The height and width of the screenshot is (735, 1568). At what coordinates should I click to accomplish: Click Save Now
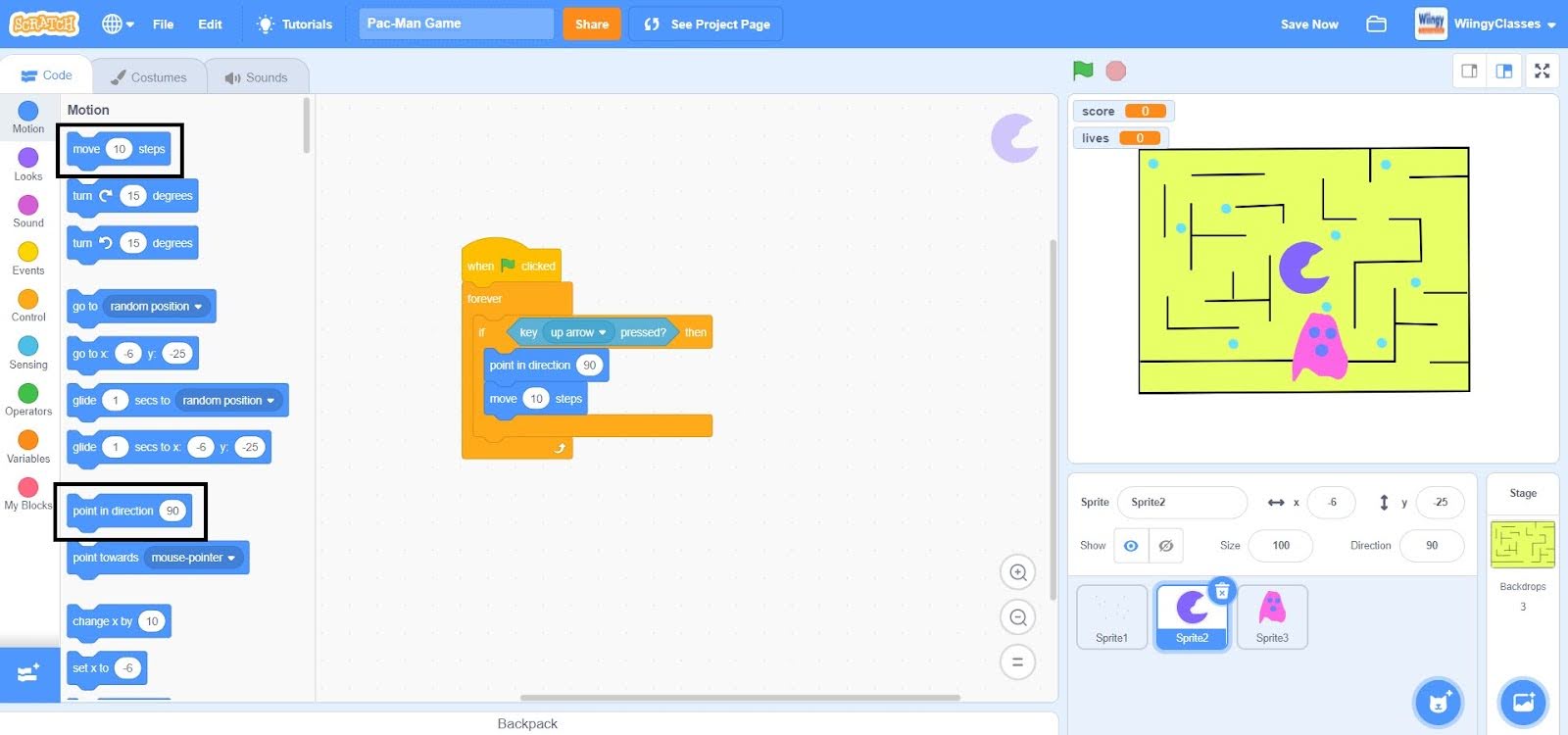click(1309, 24)
